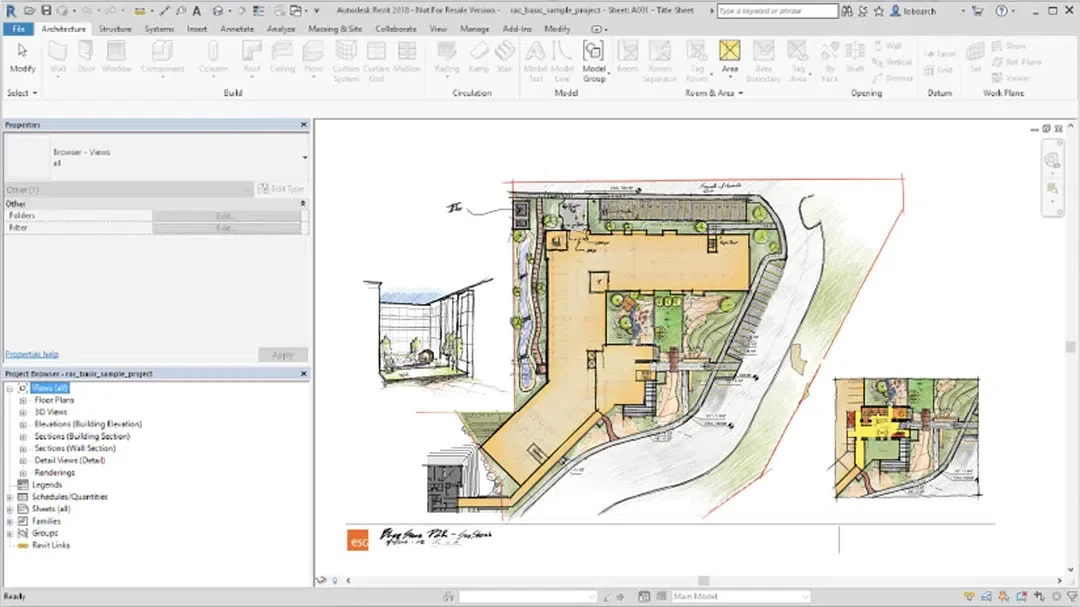Click the Apply button in Properties
This screenshot has width=1080, height=607.
pos(282,355)
